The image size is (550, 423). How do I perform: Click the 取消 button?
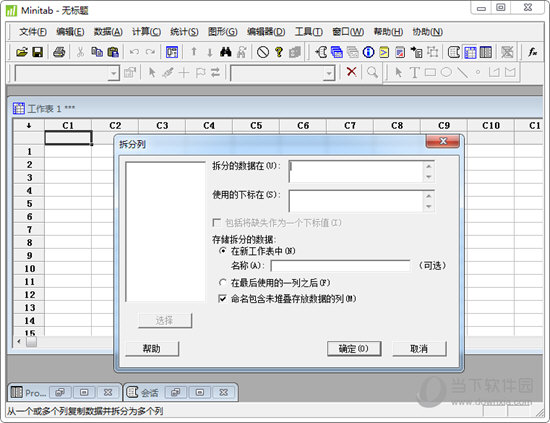click(419, 349)
